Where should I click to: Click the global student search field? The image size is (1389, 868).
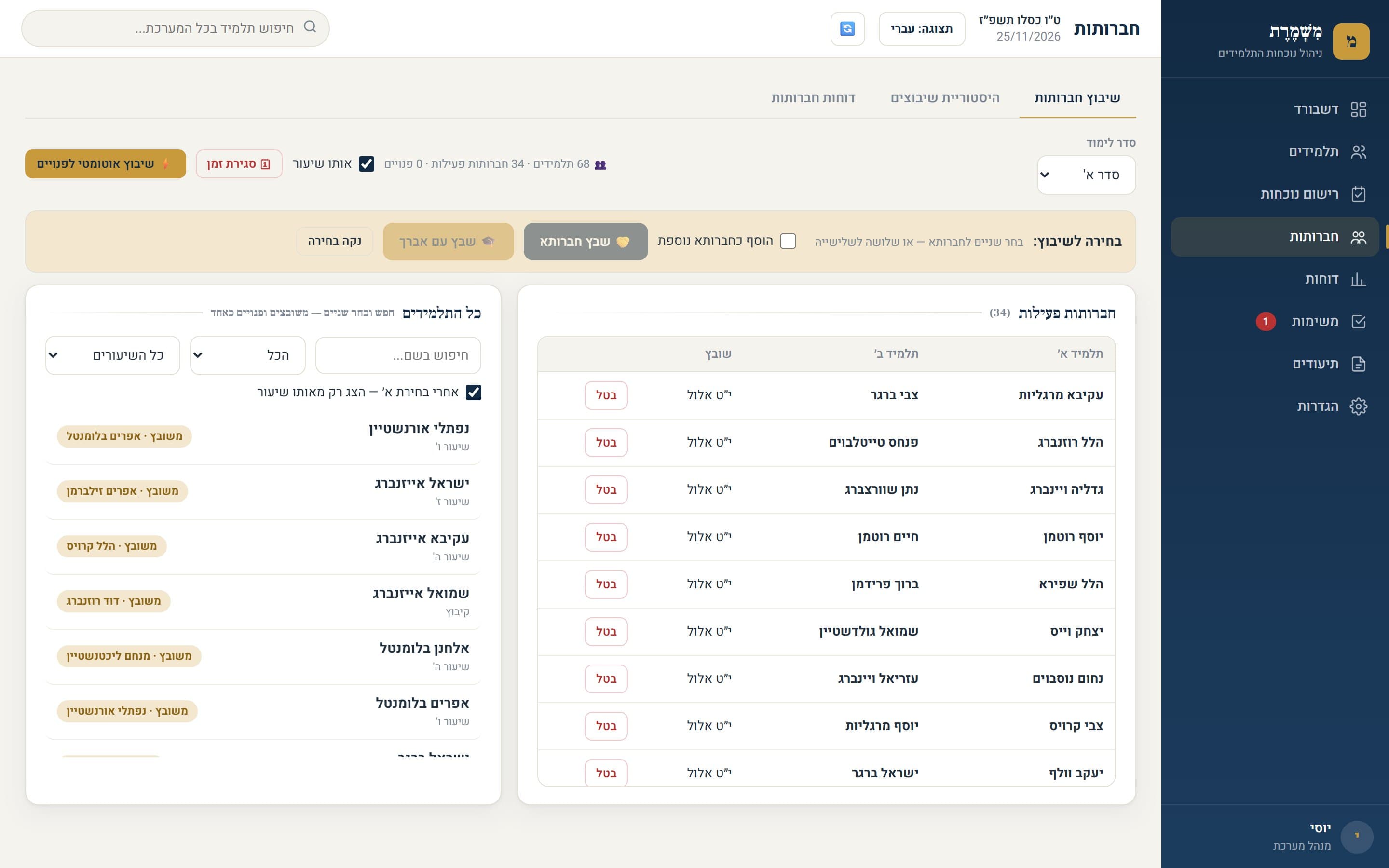[176, 28]
